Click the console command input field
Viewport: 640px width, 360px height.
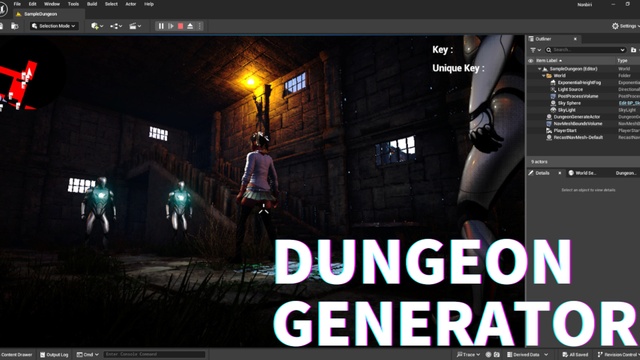(x=154, y=354)
